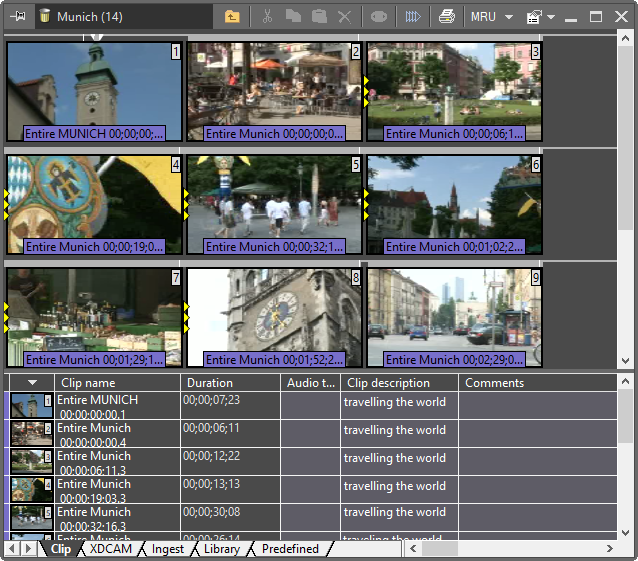Click the list pane vertical scrollbar thumb

625,416
